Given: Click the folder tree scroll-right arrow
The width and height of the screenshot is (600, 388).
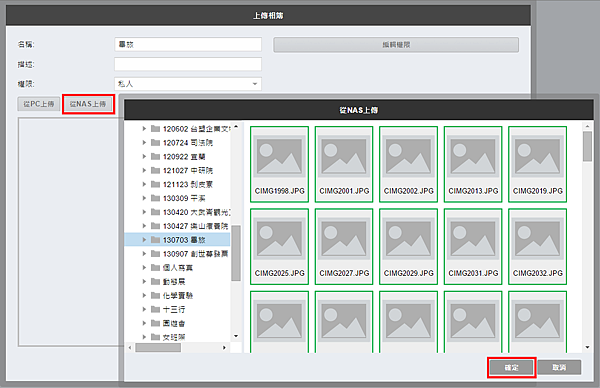Looking at the screenshot, I should click(224, 347).
